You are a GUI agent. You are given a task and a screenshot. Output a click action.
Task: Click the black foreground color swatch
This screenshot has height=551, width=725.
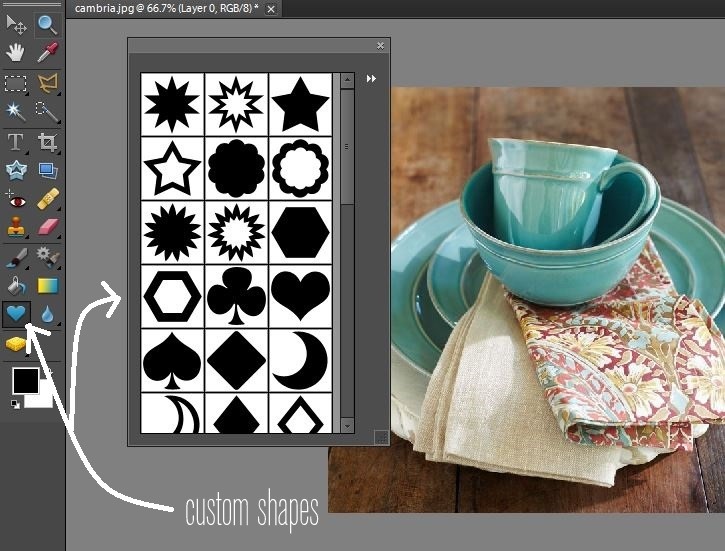(24, 380)
